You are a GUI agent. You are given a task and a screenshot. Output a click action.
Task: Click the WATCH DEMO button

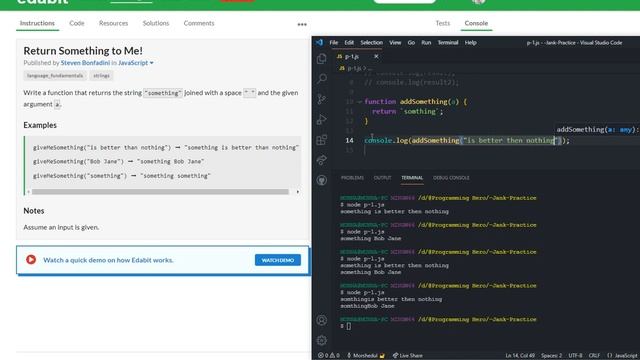pos(278,260)
